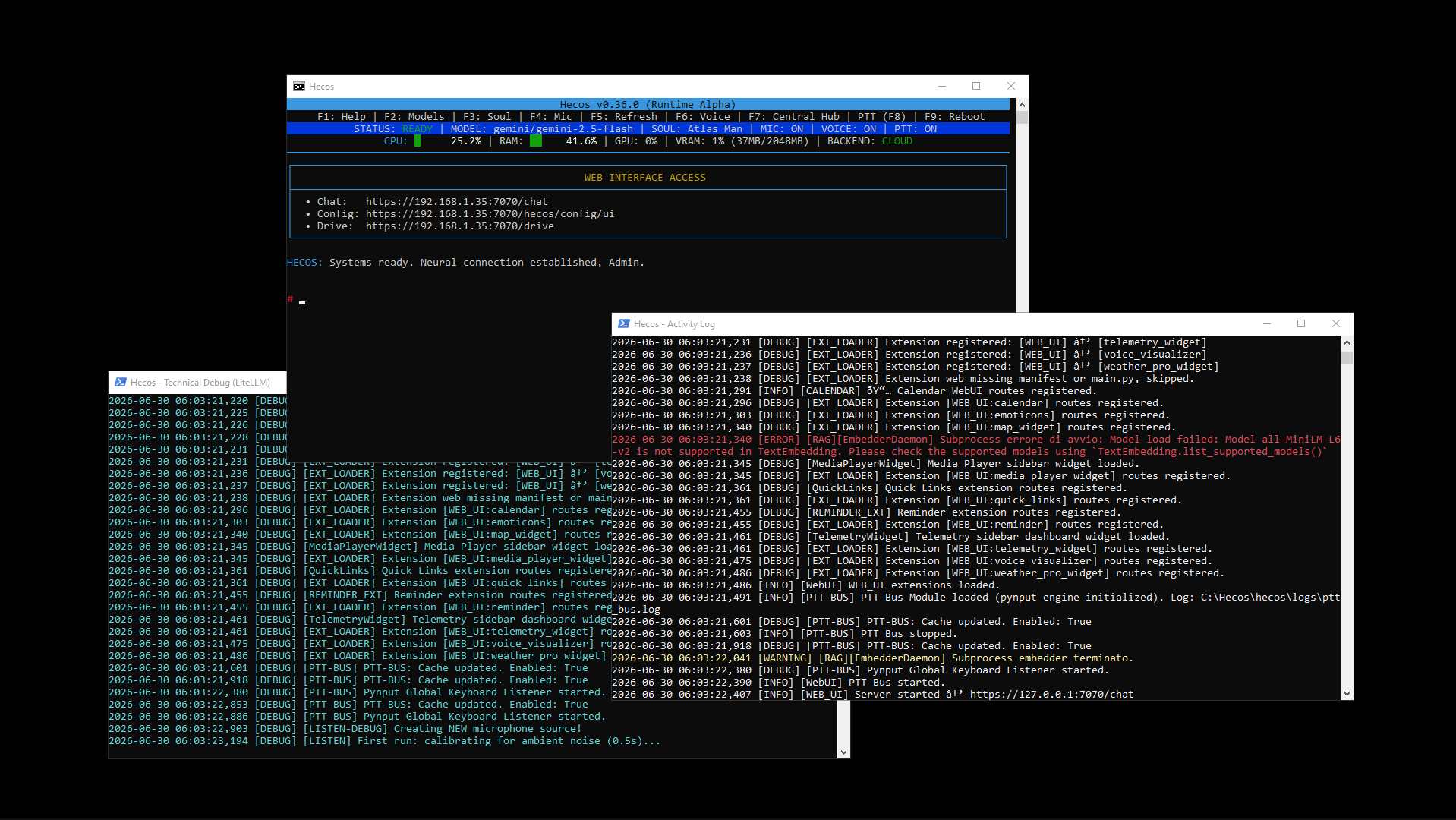Maximize the Activity Log window

[x=1301, y=323]
